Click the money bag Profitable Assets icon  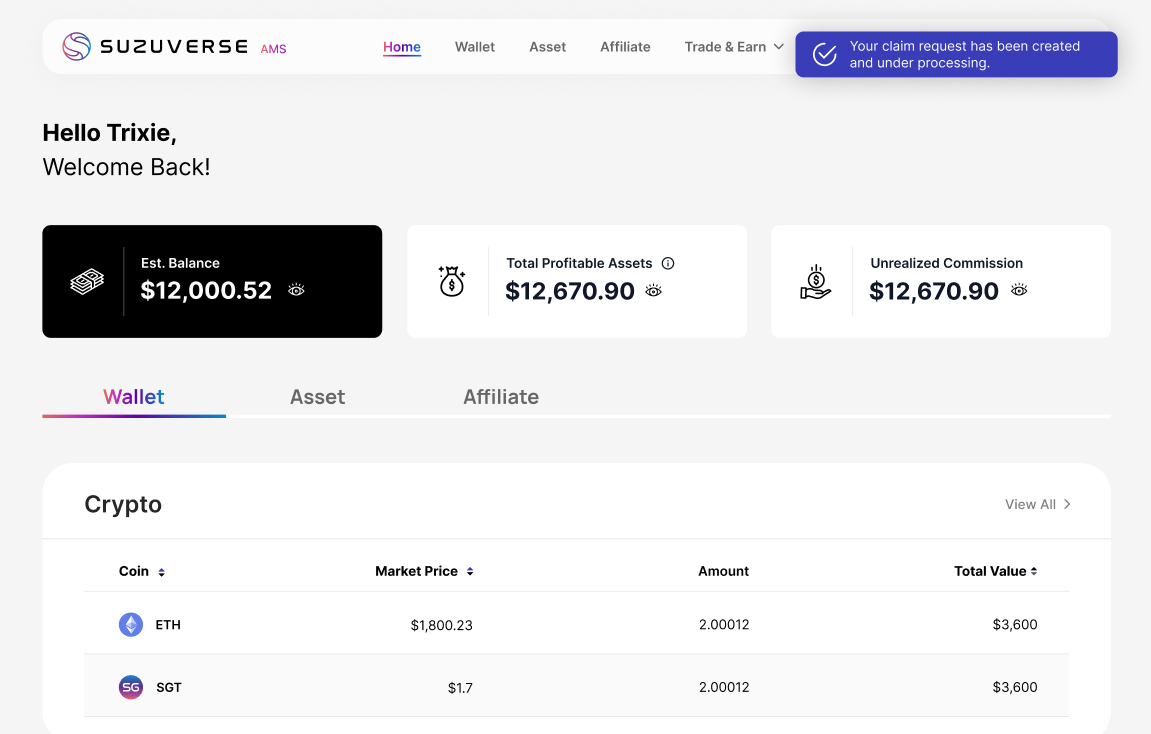pos(452,282)
